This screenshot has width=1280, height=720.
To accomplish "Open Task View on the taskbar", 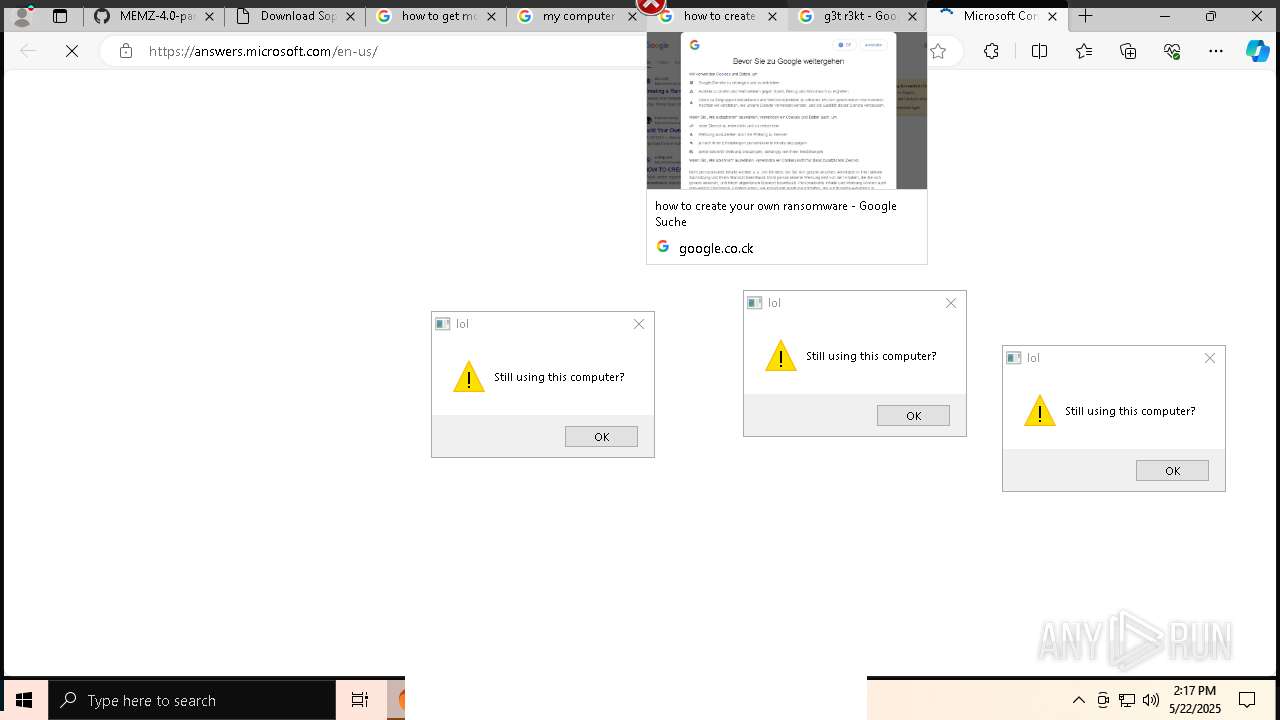I will point(360,700).
